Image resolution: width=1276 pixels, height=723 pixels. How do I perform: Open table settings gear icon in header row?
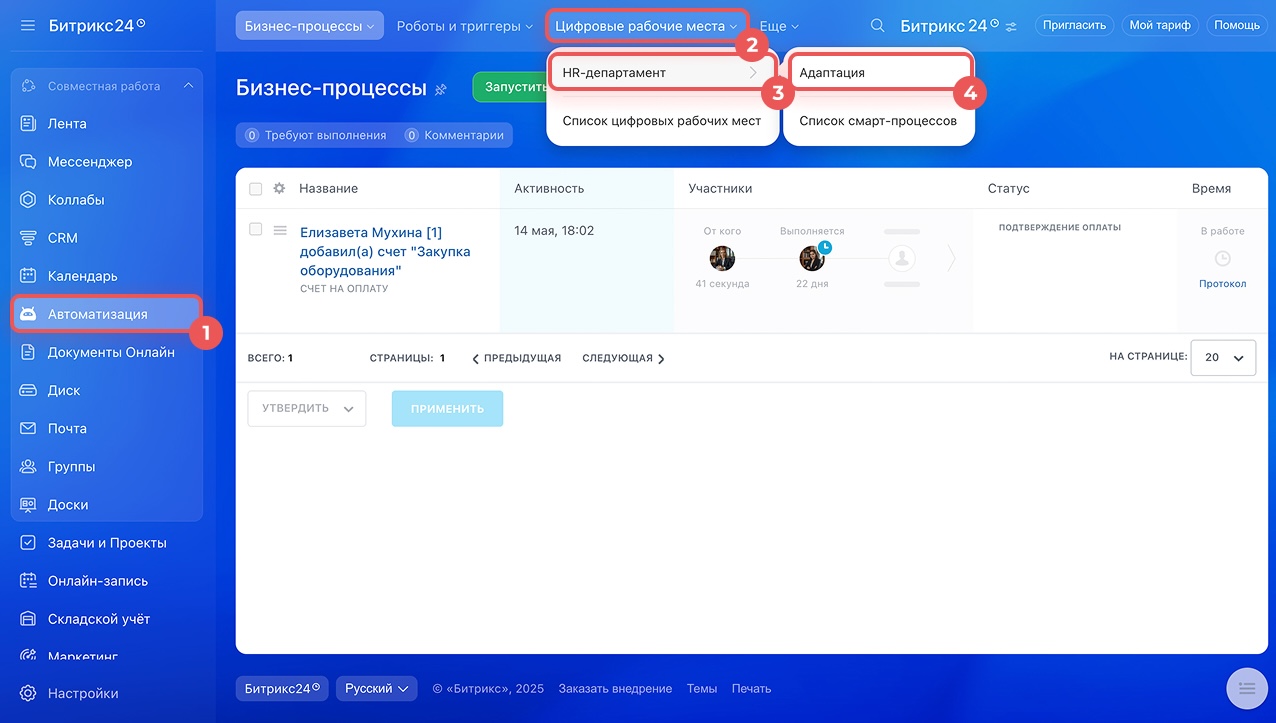[279, 188]
